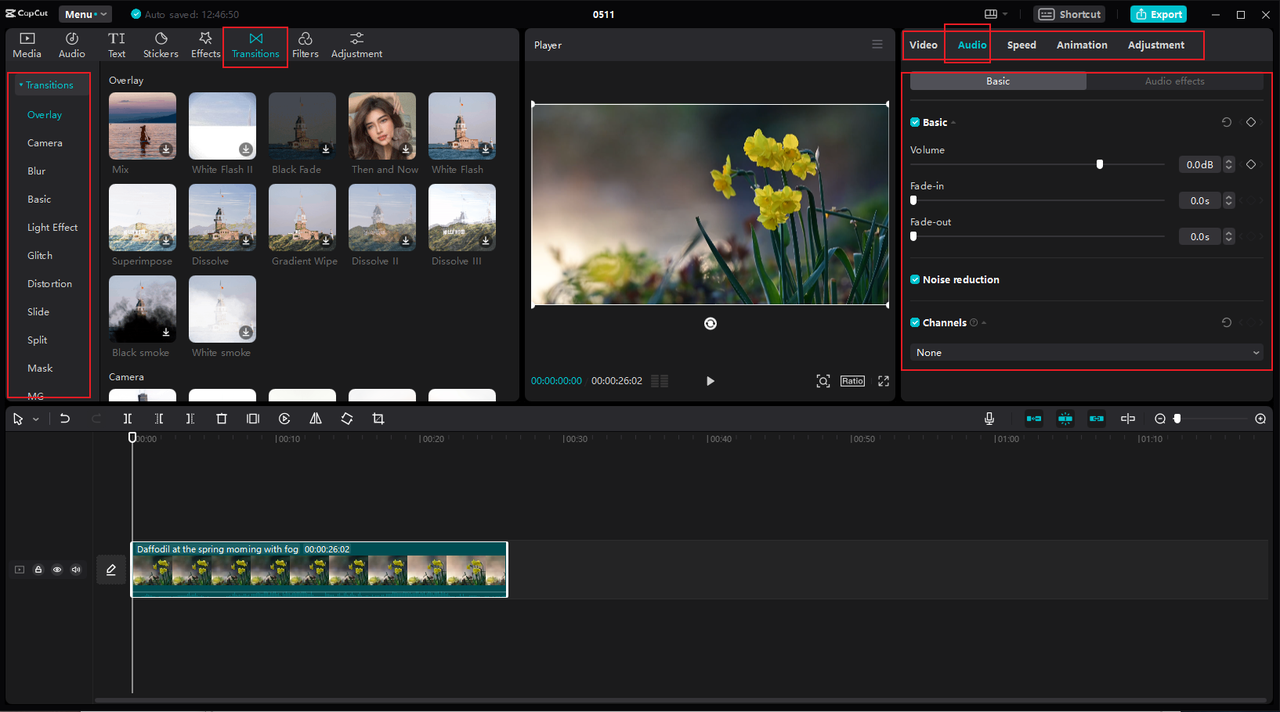
Task: Open the Audio library in the top toolbar
Action: 72,45
